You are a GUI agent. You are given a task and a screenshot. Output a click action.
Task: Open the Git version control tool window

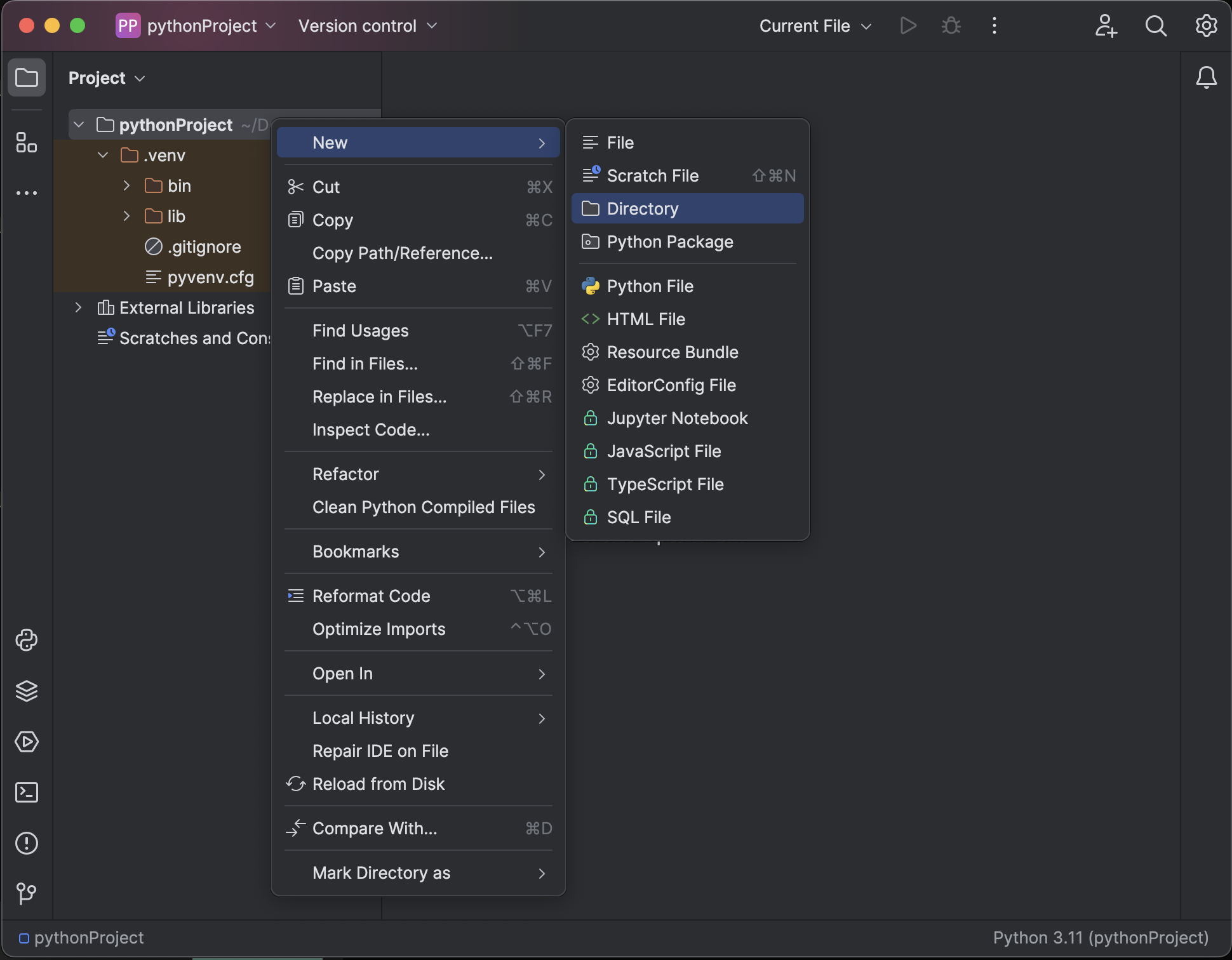tap(27, 894)
